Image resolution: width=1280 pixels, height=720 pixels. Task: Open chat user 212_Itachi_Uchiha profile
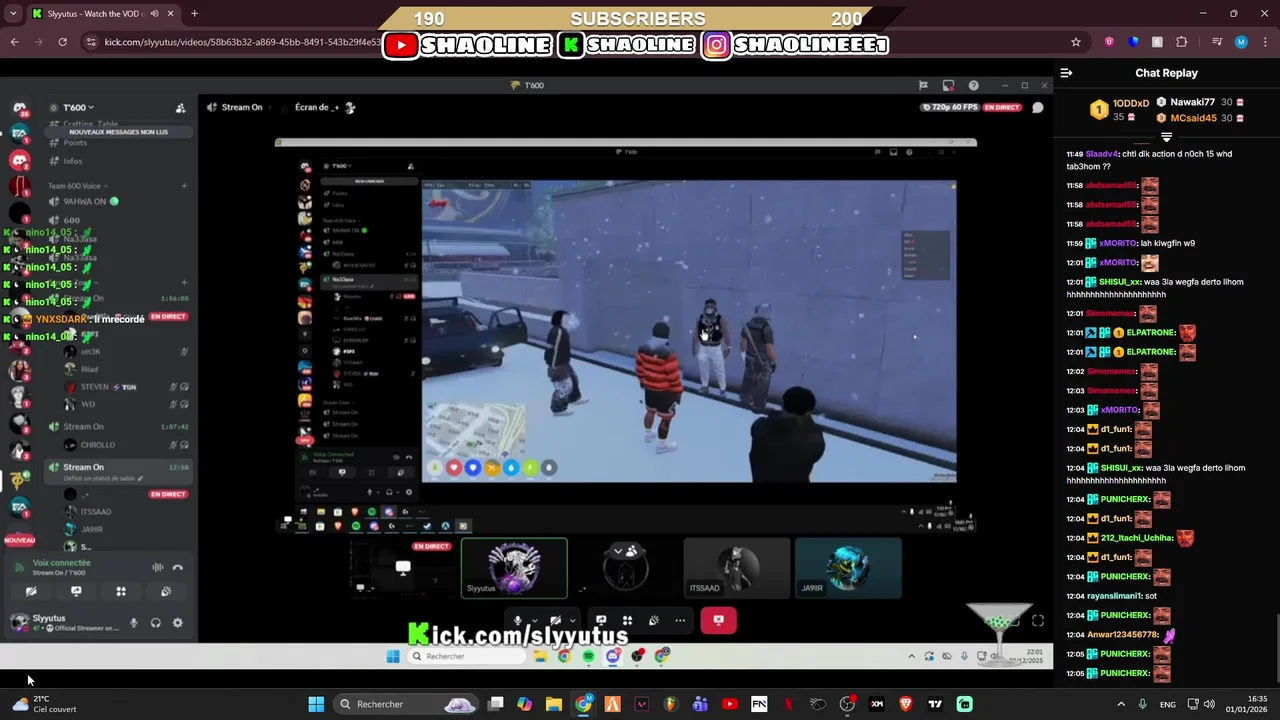(1137, 538)
